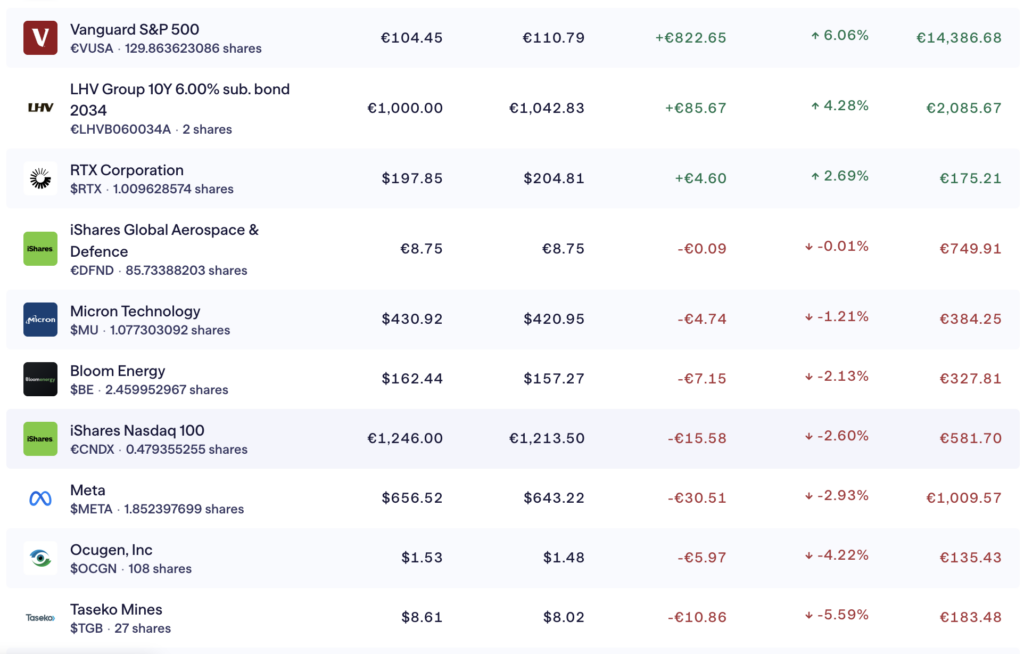
Task: Open the Taseko Mines holding name
Action: click(x=116, y=609)
